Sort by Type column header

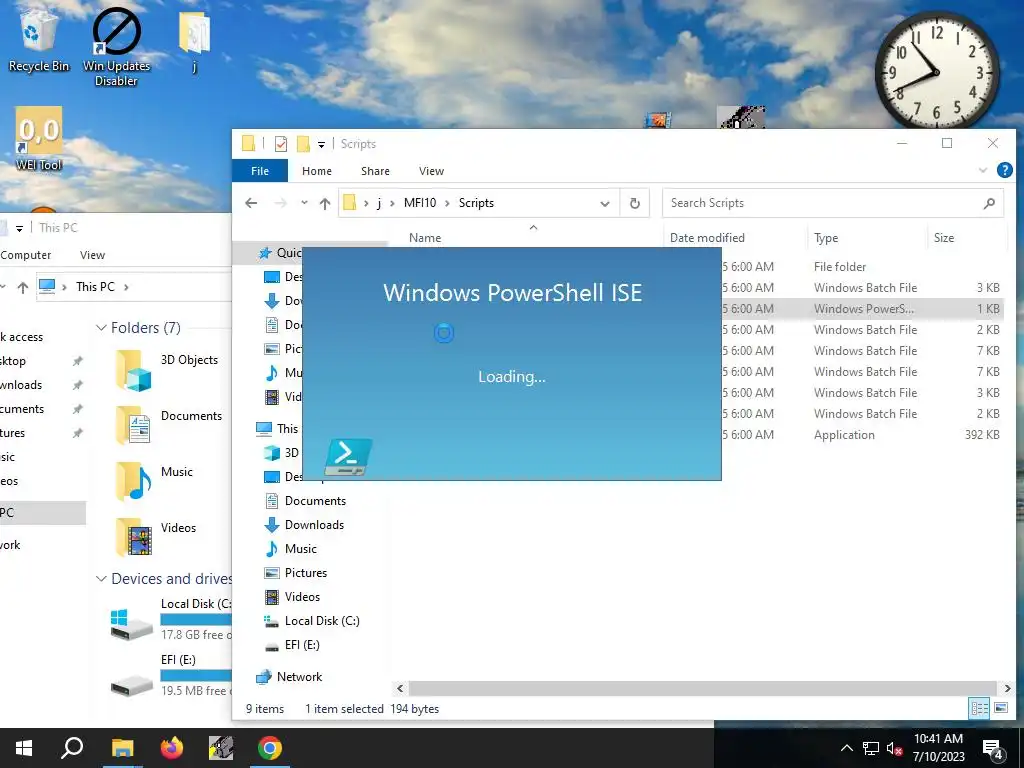826,238
